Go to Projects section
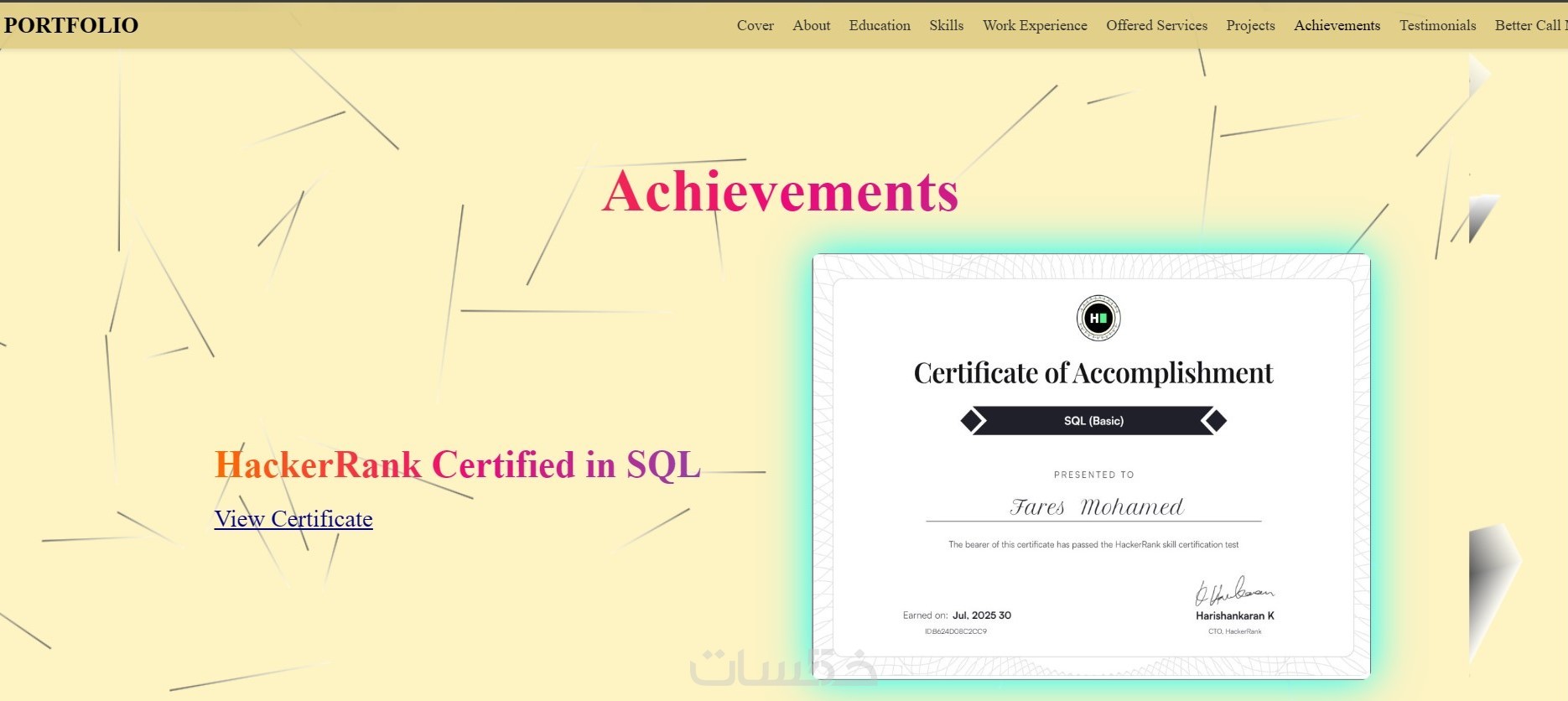Image resolution: width=1568 pixels, height=701 pixels. click(1250, 25)
